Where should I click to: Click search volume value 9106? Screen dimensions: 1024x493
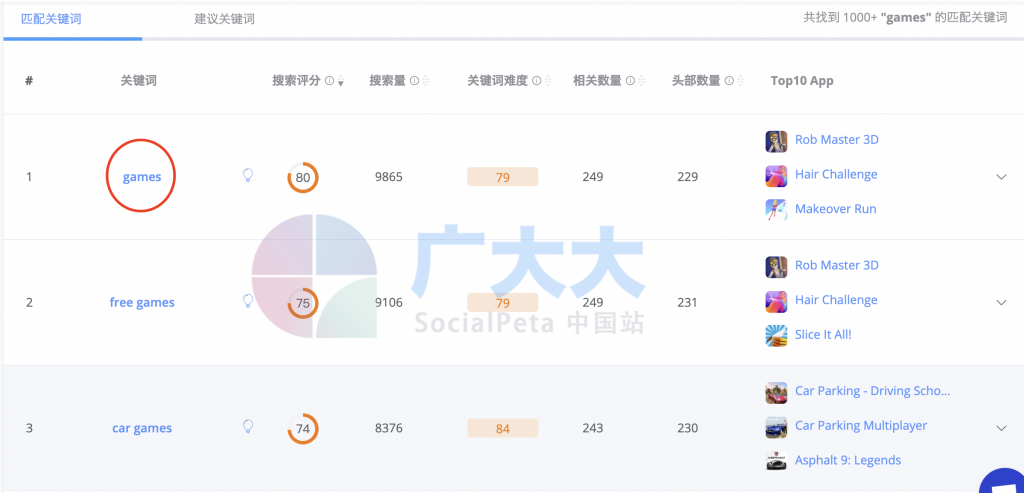389,302
